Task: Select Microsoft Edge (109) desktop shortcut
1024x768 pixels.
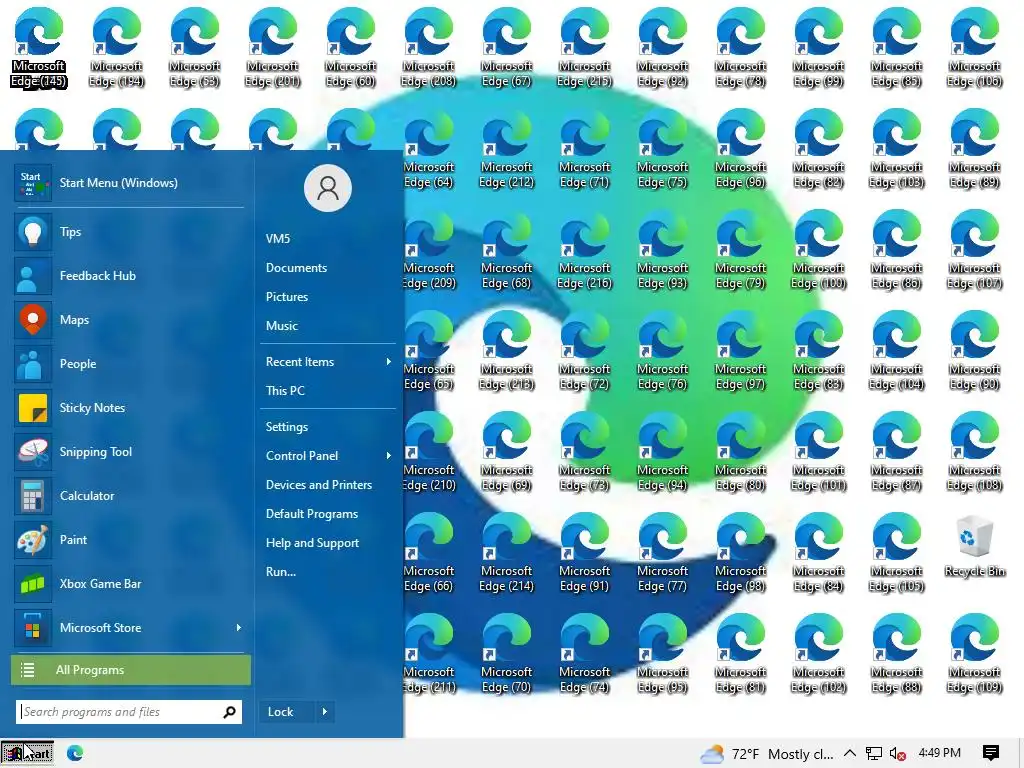Action: 974,654
